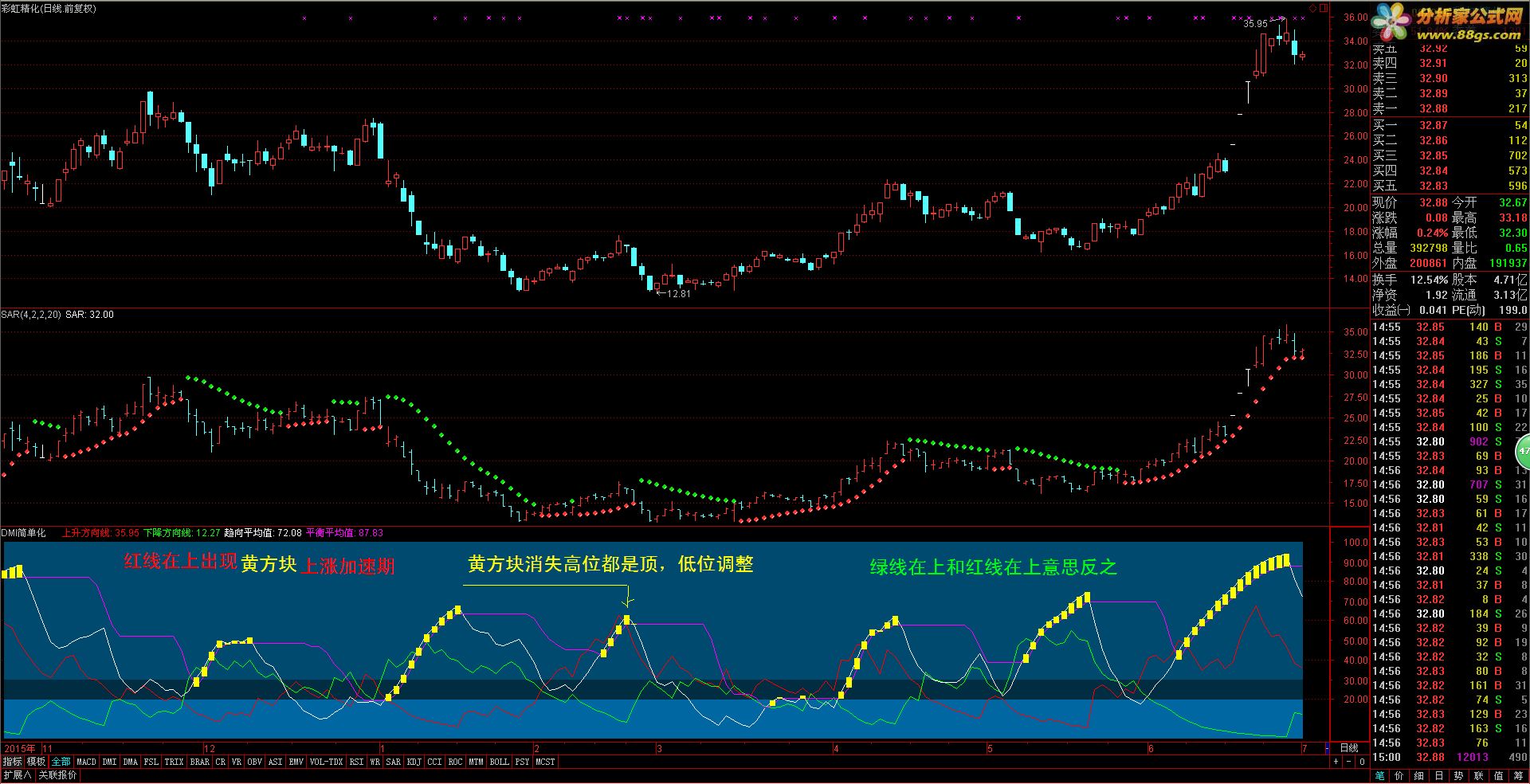The height and width of the screenshot is (784, 1530).
Task: Switch to the 价 price tab
Action: (1400, 775)
